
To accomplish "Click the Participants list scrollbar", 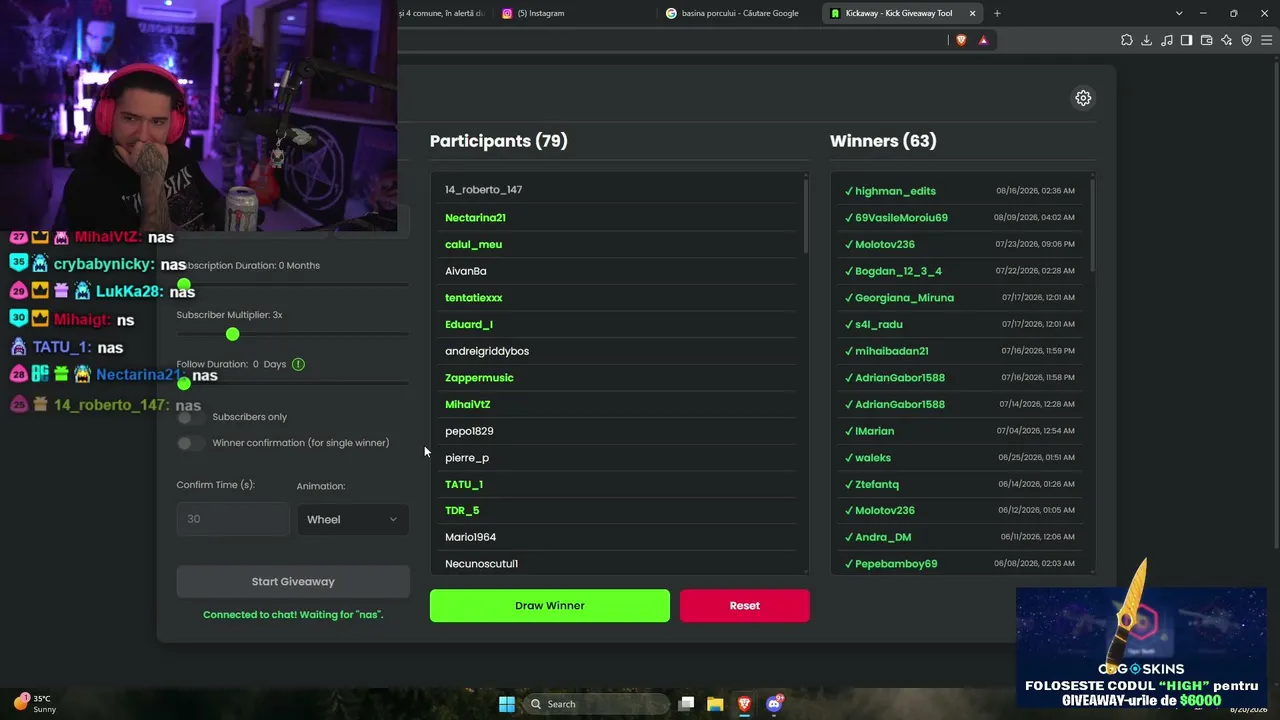I will point(805,216).
